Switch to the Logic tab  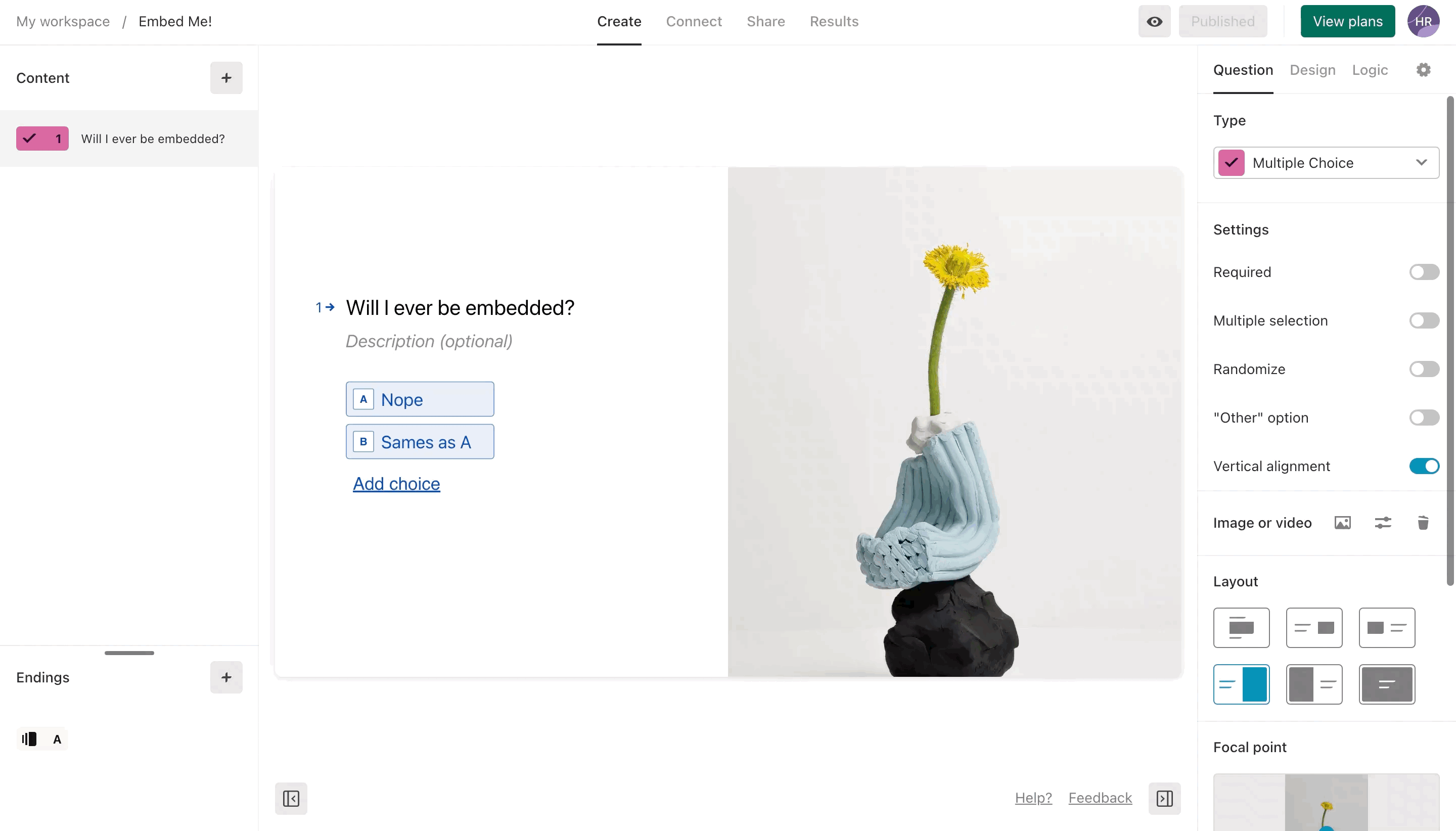pos(1370,69)
